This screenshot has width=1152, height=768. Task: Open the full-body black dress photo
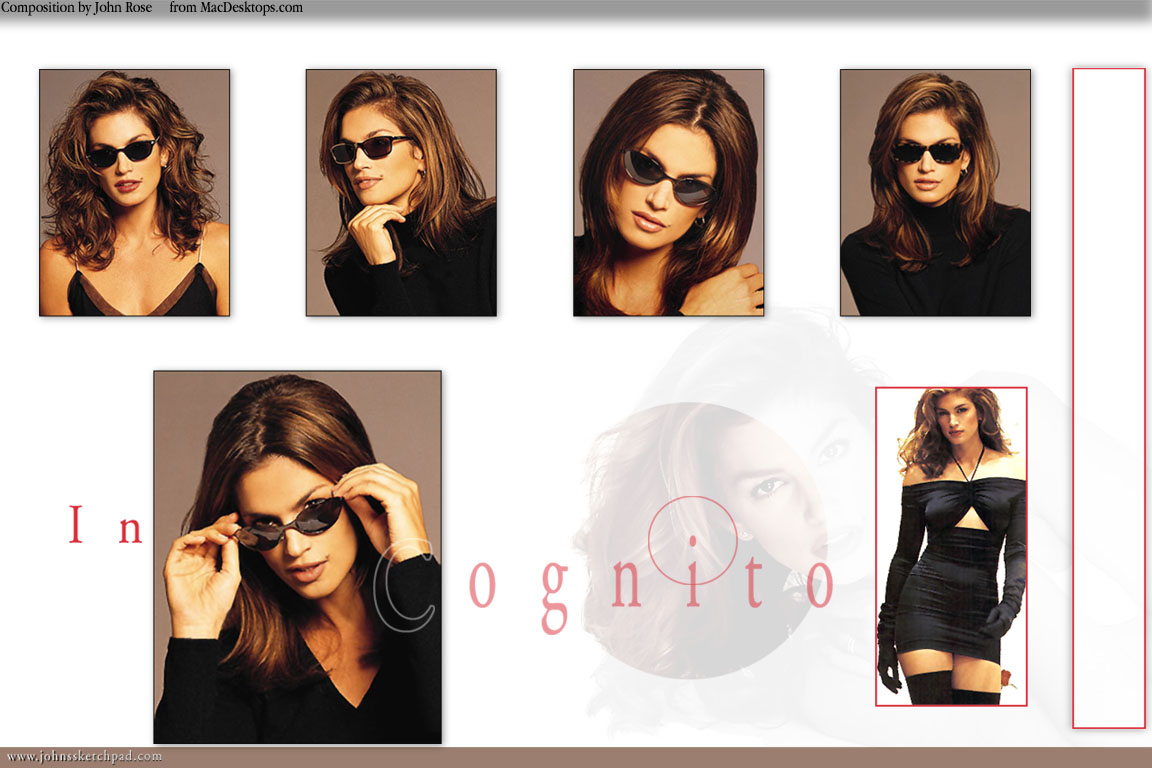coord(951,547)
